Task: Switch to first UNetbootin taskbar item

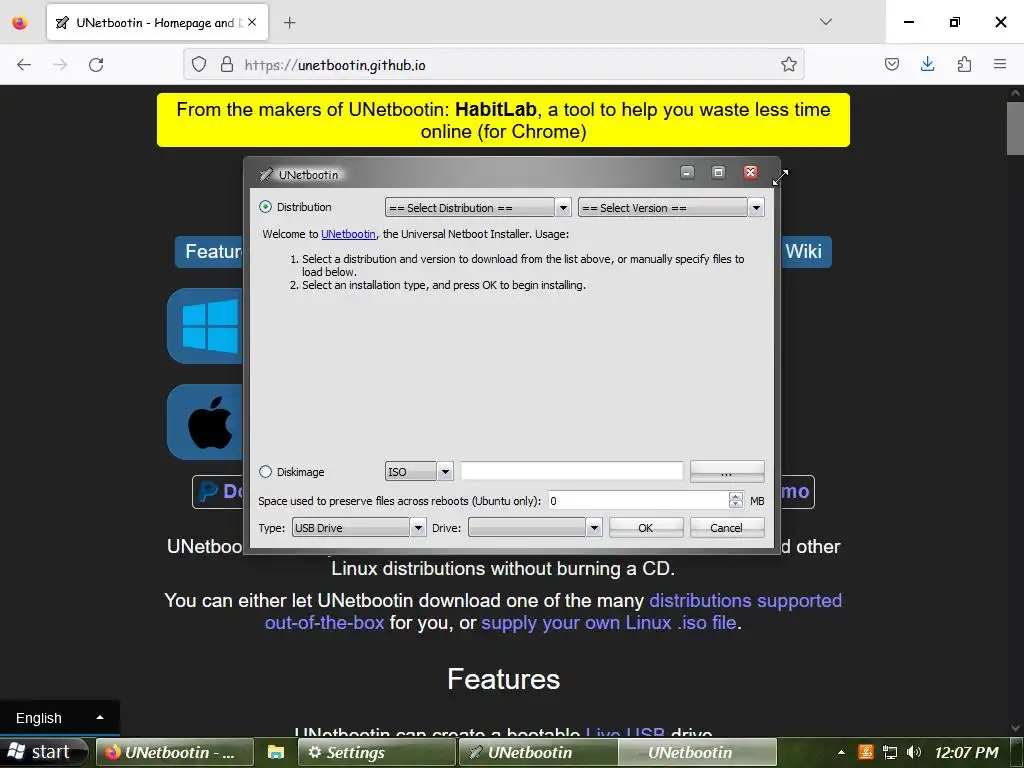Action: point(537,752)
